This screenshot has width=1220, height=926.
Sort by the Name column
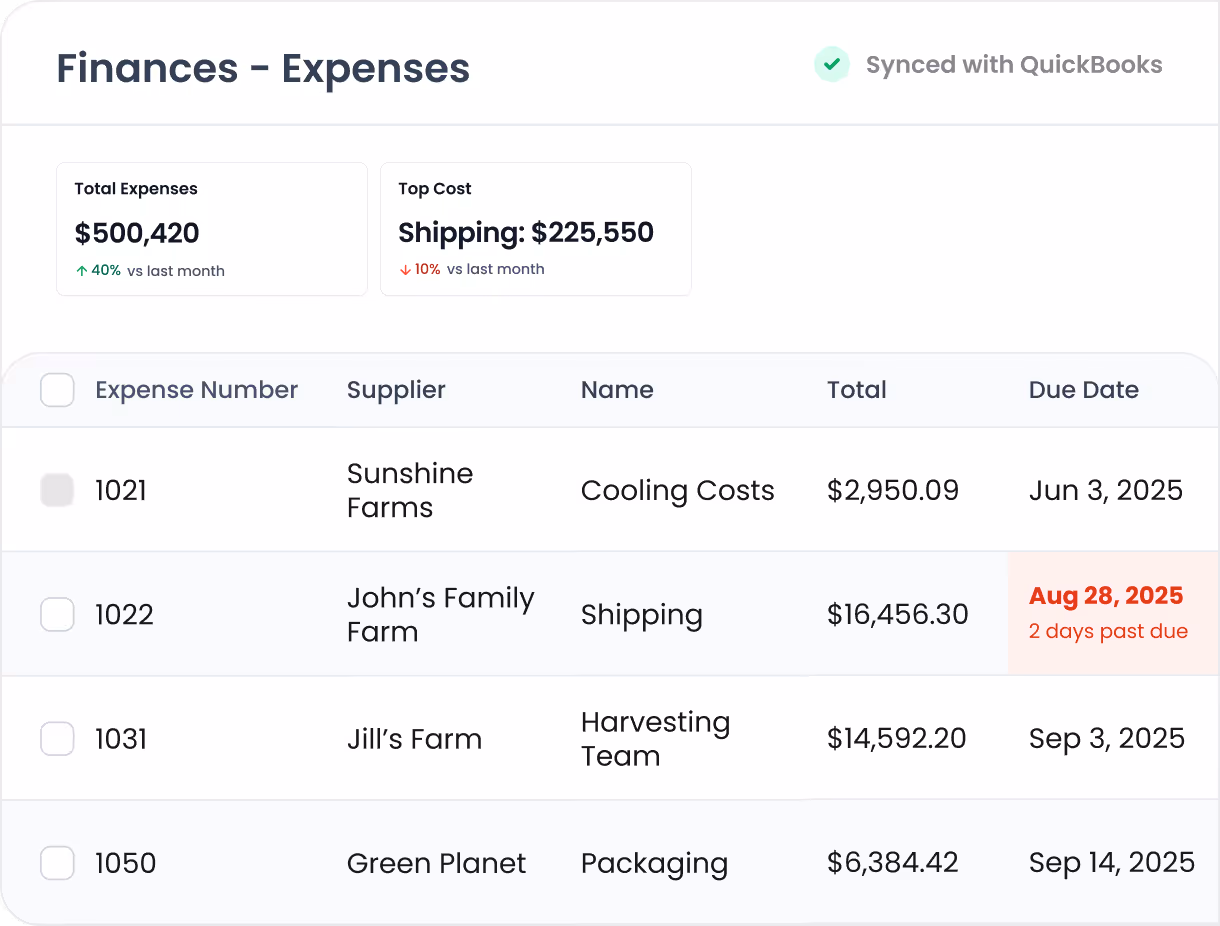[617, 390]
